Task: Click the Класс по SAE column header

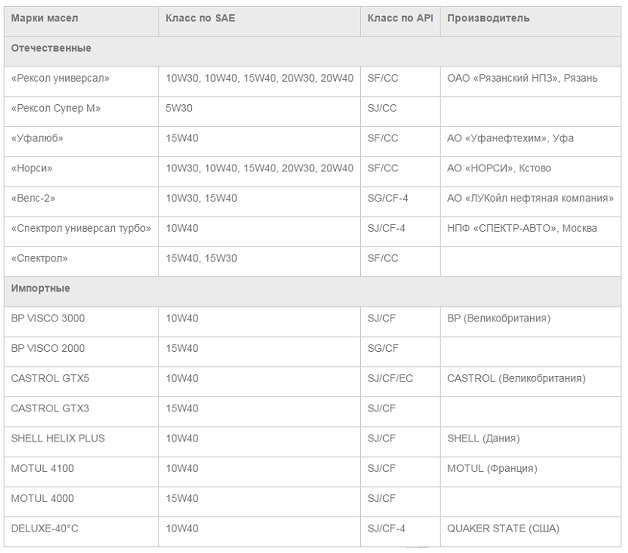Action: (260, 21)
